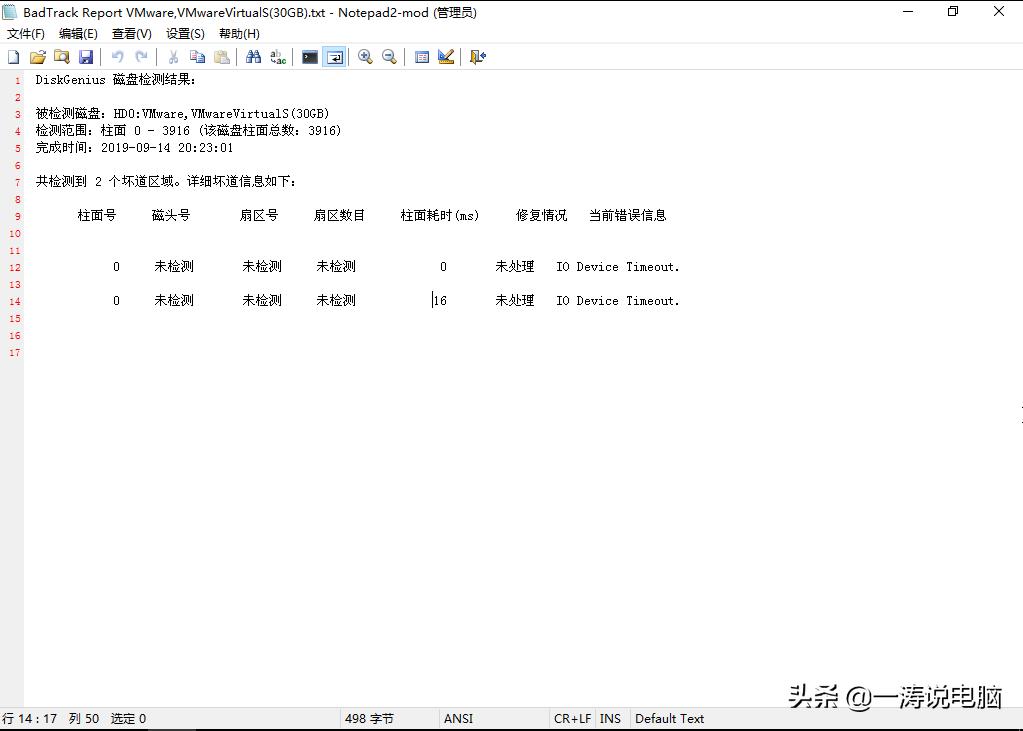Open the Find dialog via binoculars icon
The height and width of the screenshot is (731, 1023).
pos(252,57)
